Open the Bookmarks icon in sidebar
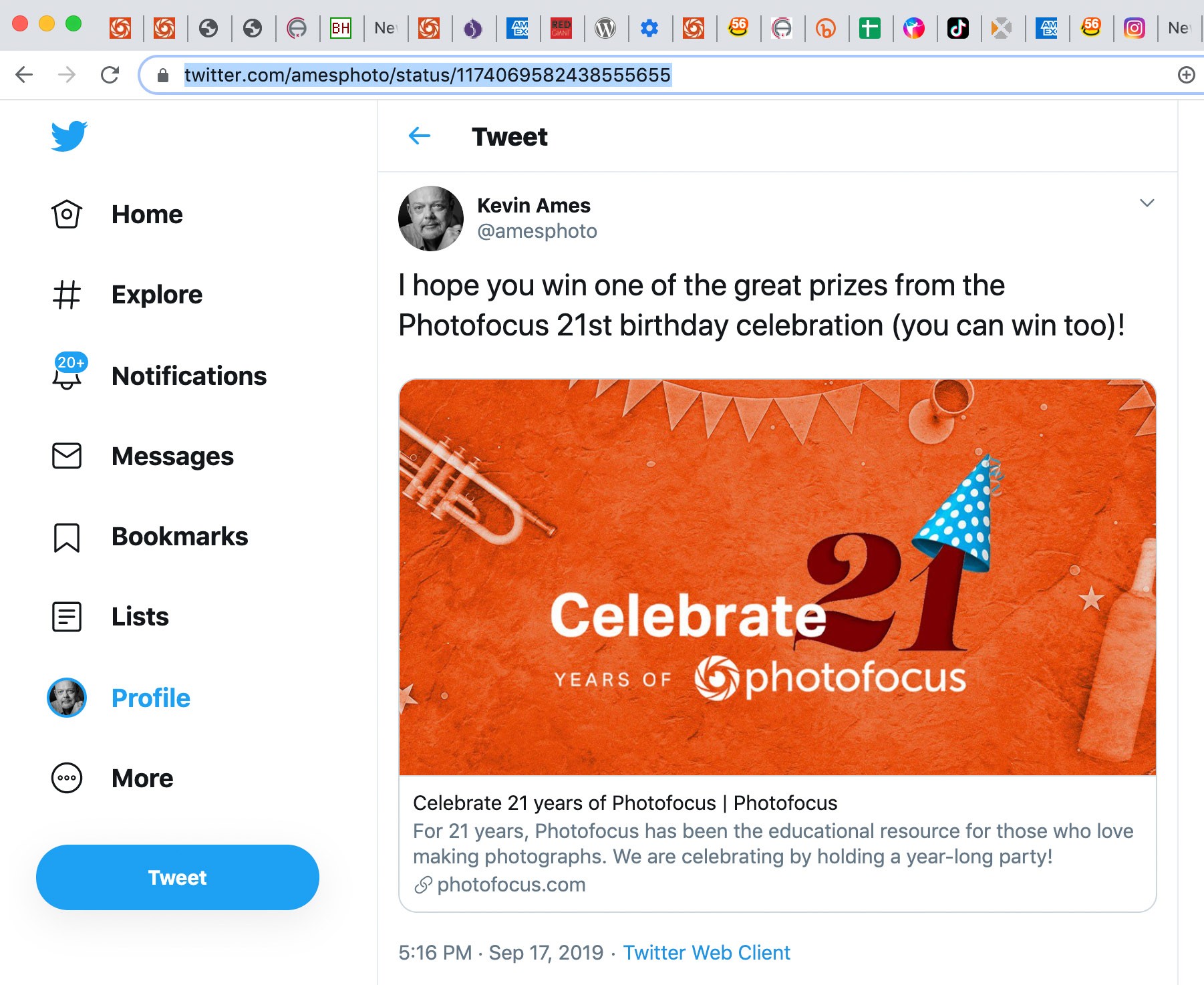 pyautogui.click(x=67, y=537)
